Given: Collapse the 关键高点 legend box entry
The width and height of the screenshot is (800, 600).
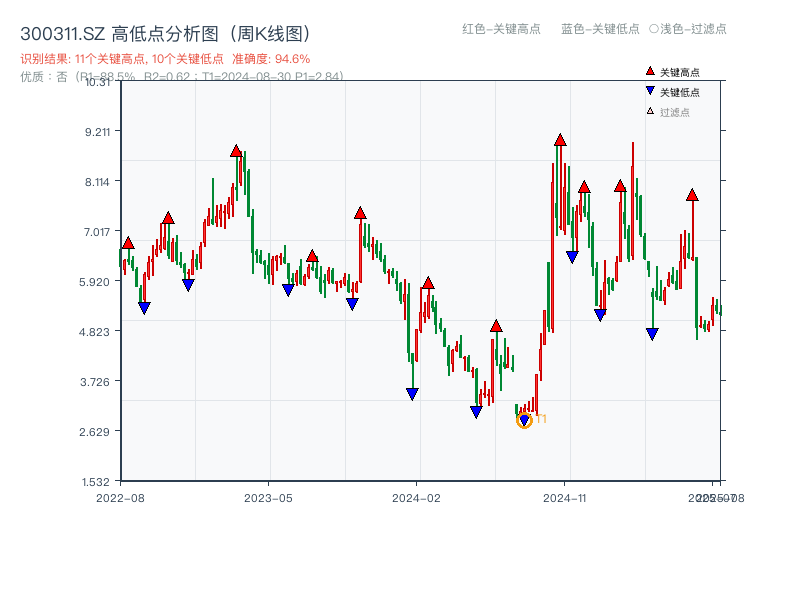Looking at the screenshot, I should 672,70.
